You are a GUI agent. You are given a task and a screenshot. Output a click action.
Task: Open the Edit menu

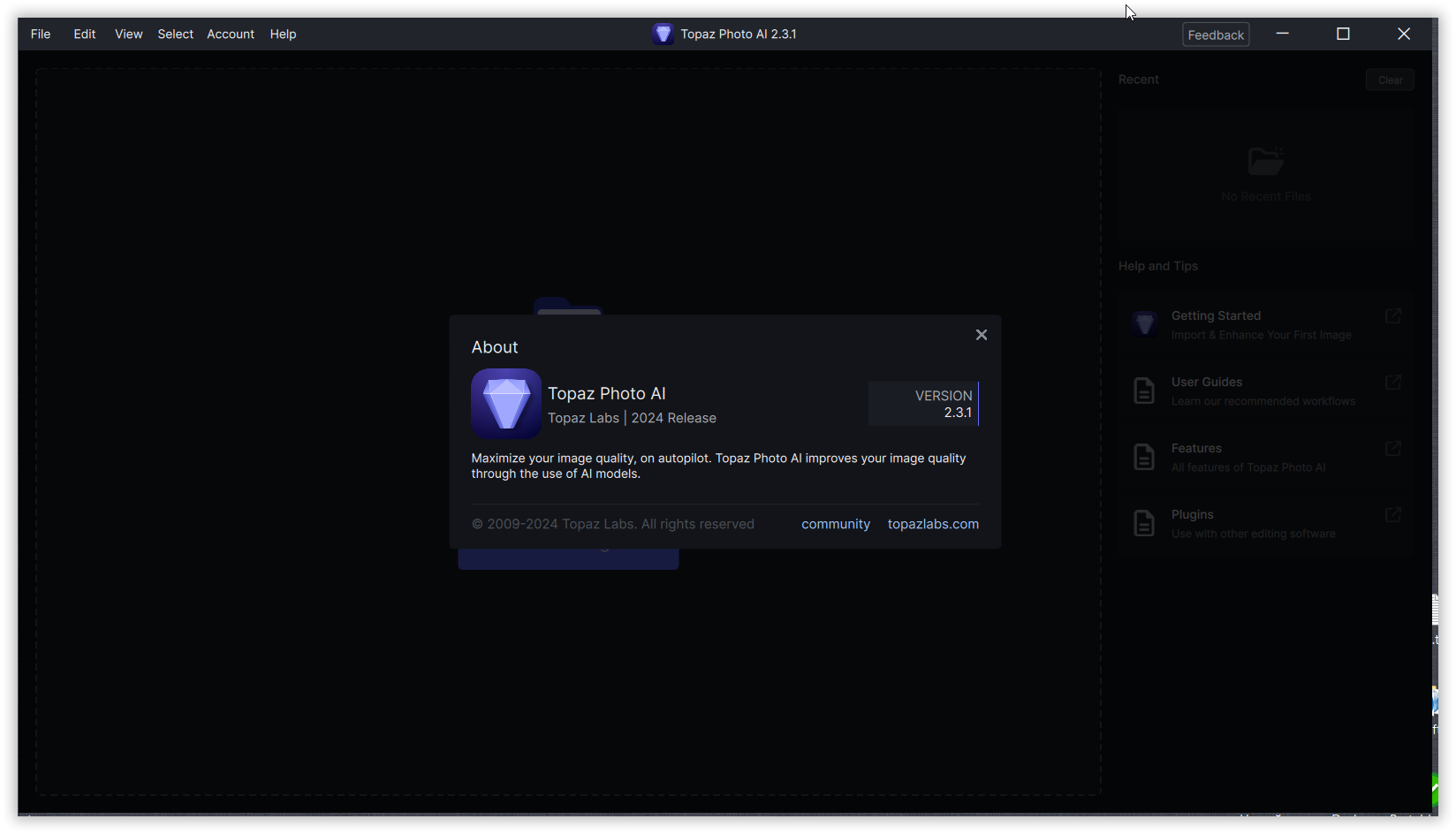coord(85,34)
